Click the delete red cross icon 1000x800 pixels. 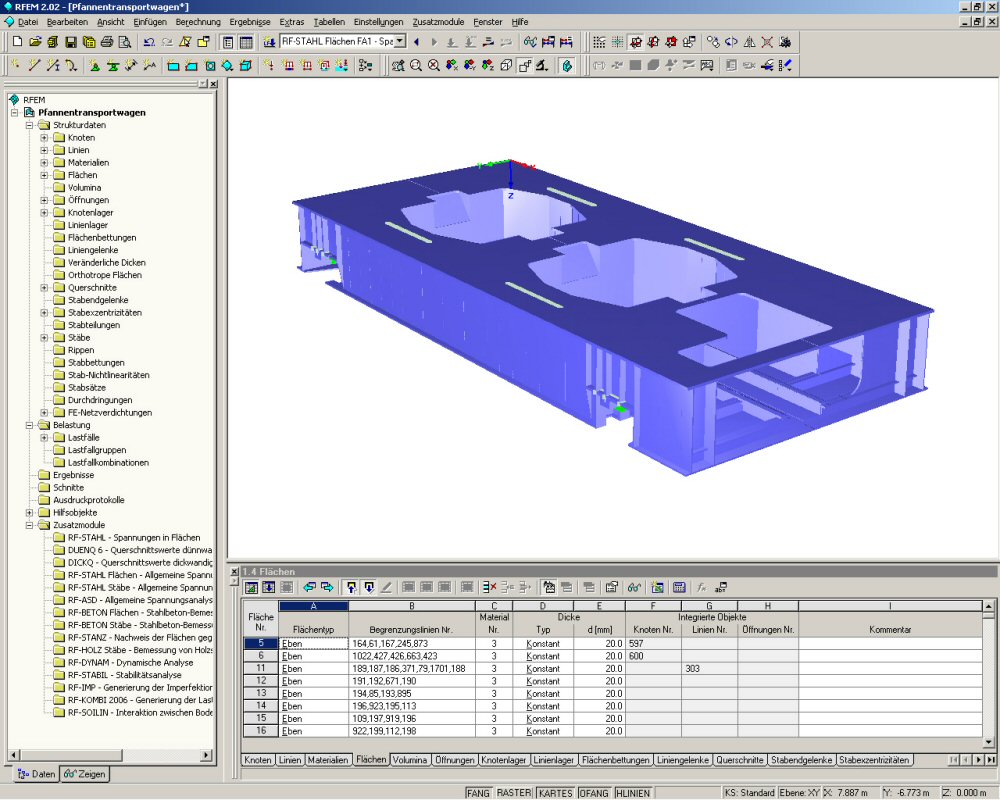(767, 42)
